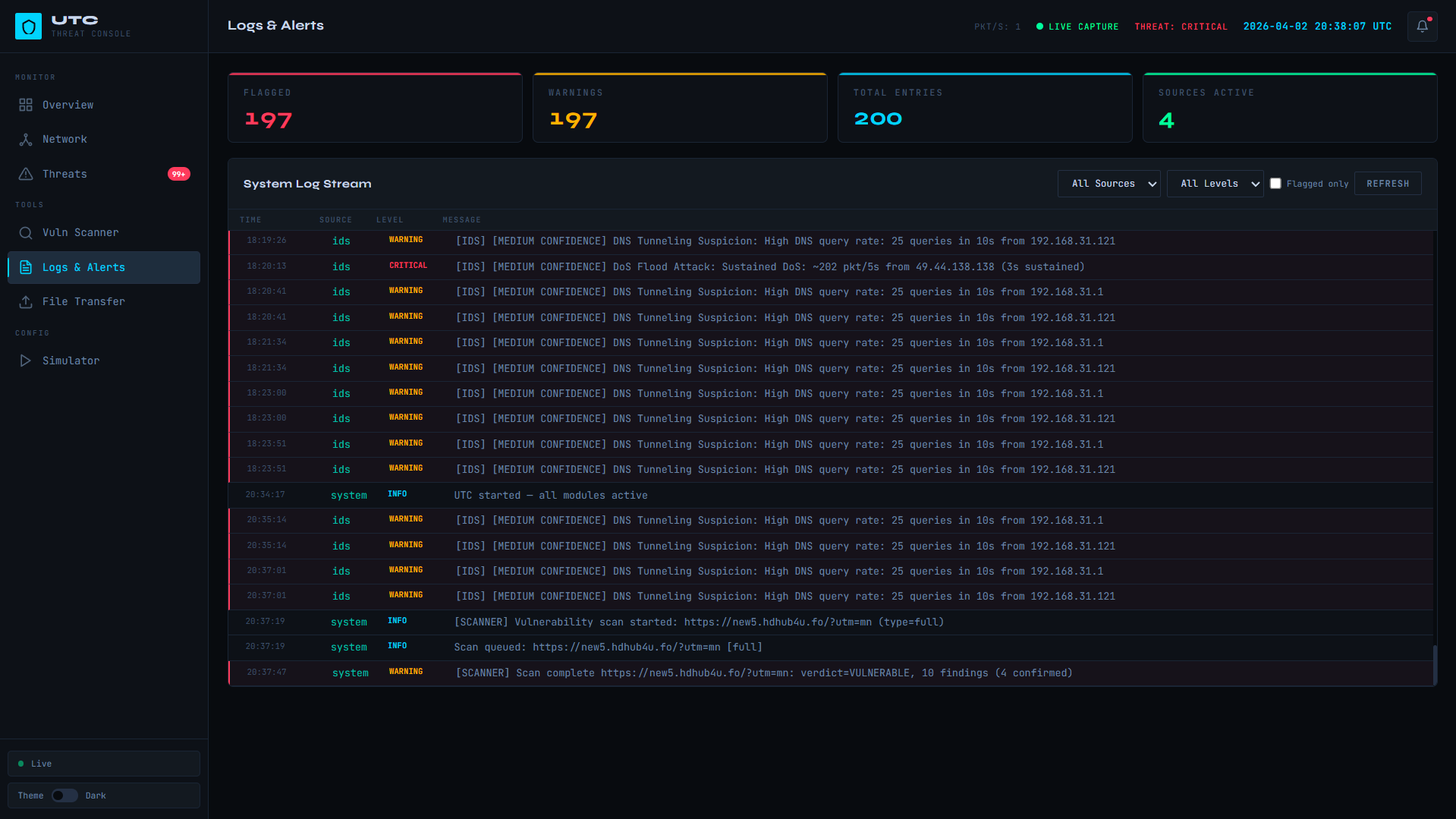Open the All Sources dropdown
The width and height of the screenshot is (1456, 819).
[x=1109, y=184]
